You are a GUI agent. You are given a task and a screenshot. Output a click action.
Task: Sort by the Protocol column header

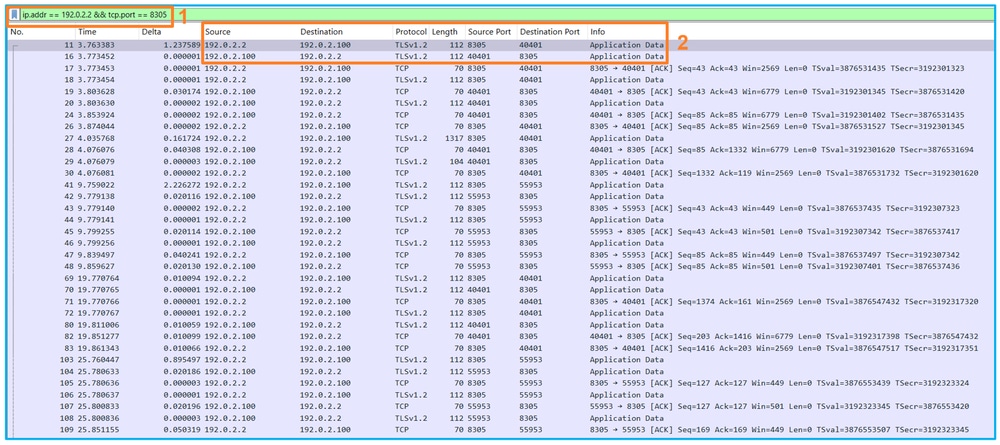411,32
